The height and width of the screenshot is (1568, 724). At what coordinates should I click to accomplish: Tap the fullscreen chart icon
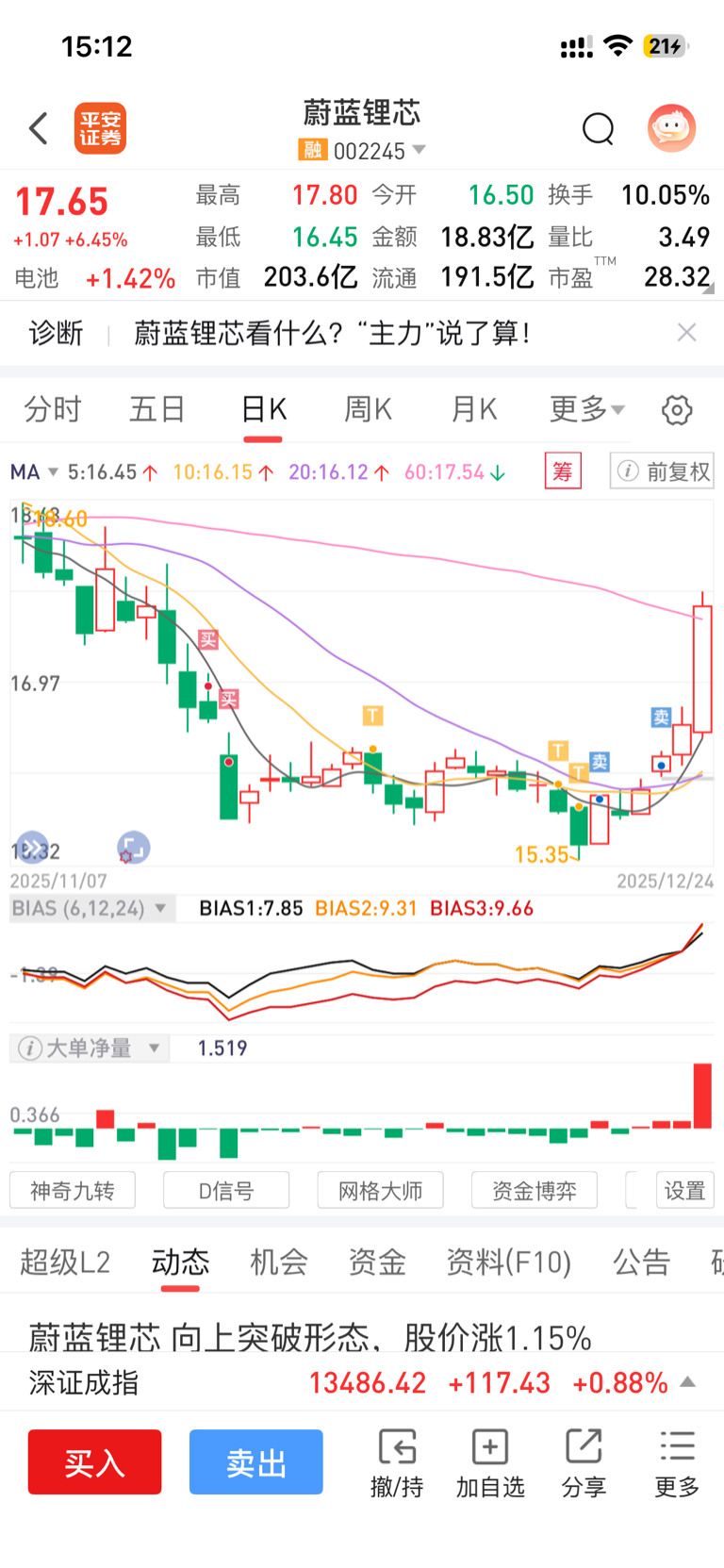133,848
